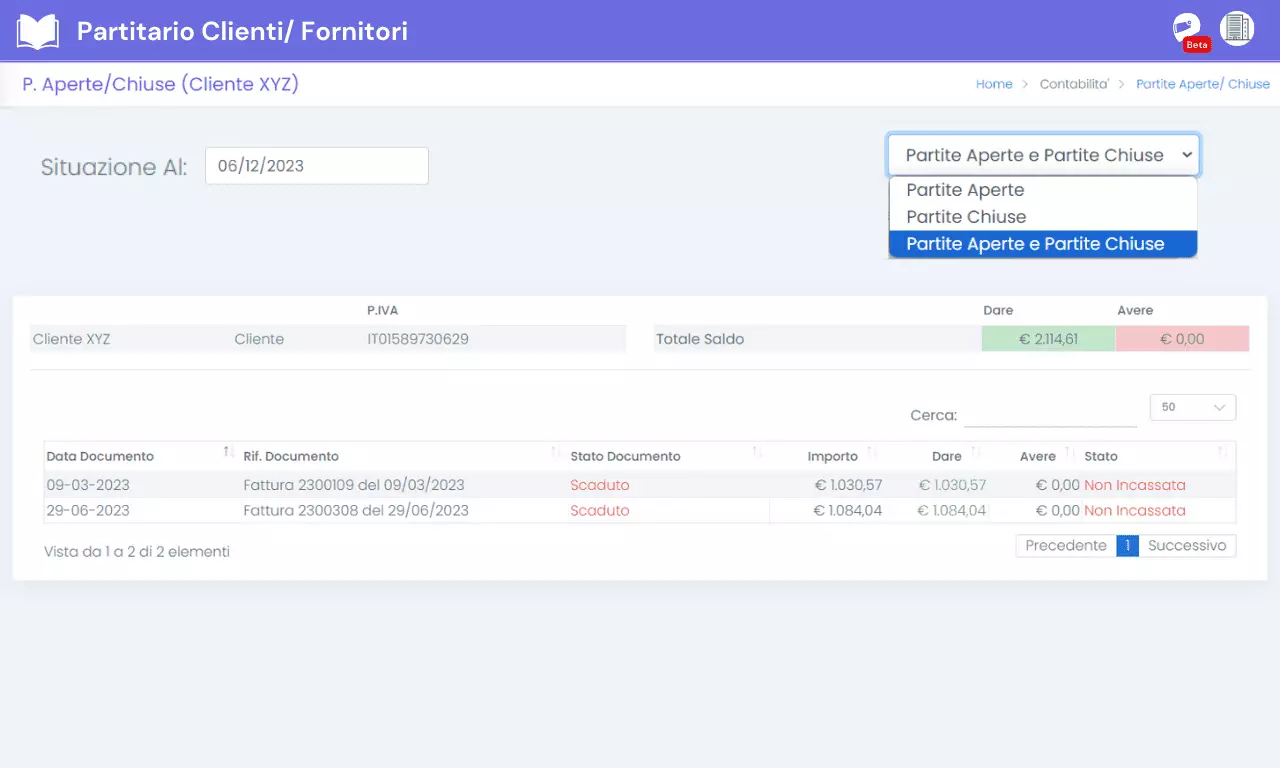Viewport: 1280px width, 768px height.
Task: Click the Cliente XYZ name cell
Action: click(72, 339)
